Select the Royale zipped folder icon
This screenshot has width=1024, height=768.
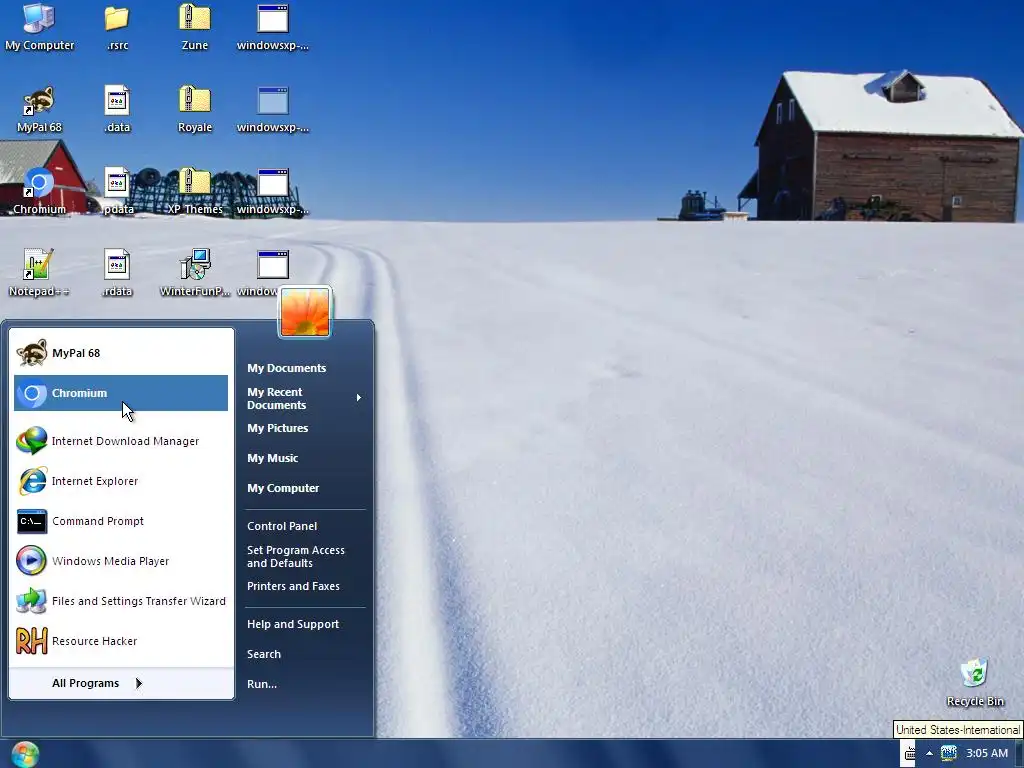[x=195, y=109]
